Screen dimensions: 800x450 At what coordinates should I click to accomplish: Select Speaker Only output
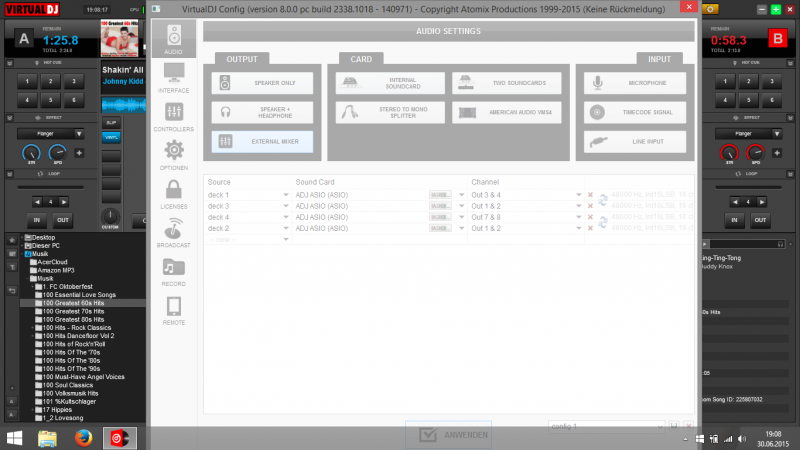[x=262, y=83]
